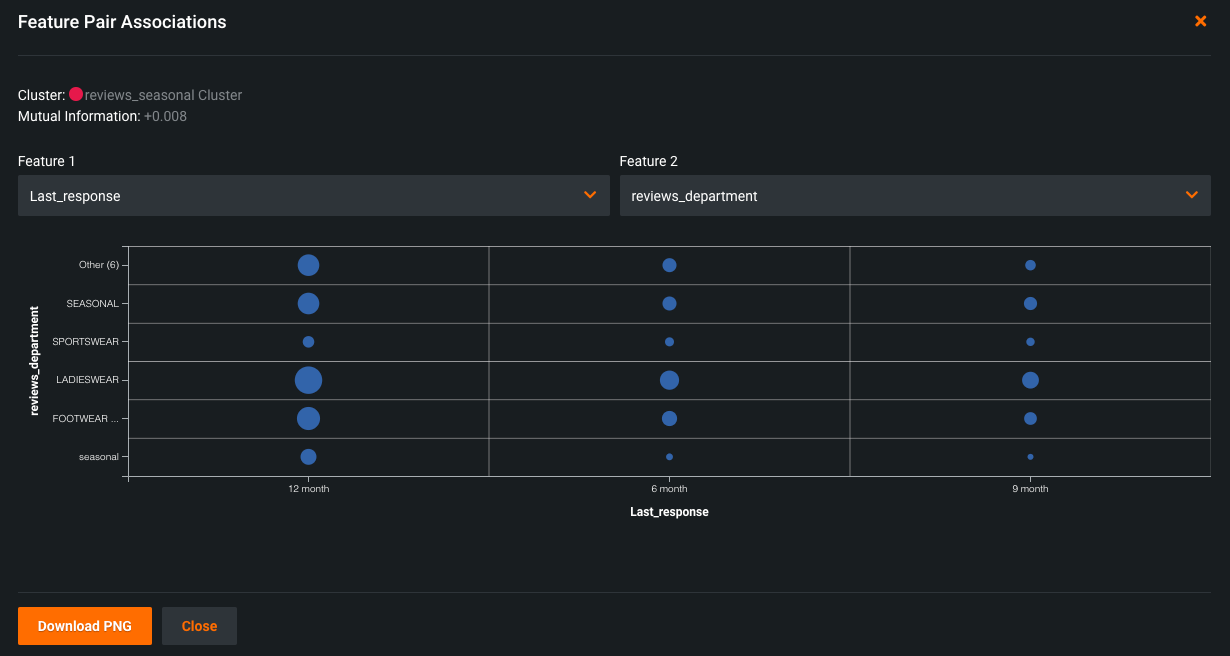1230x656 pixels.
Task: Select the FOOTWEAR bubble at 12 month
Action: 308,418
